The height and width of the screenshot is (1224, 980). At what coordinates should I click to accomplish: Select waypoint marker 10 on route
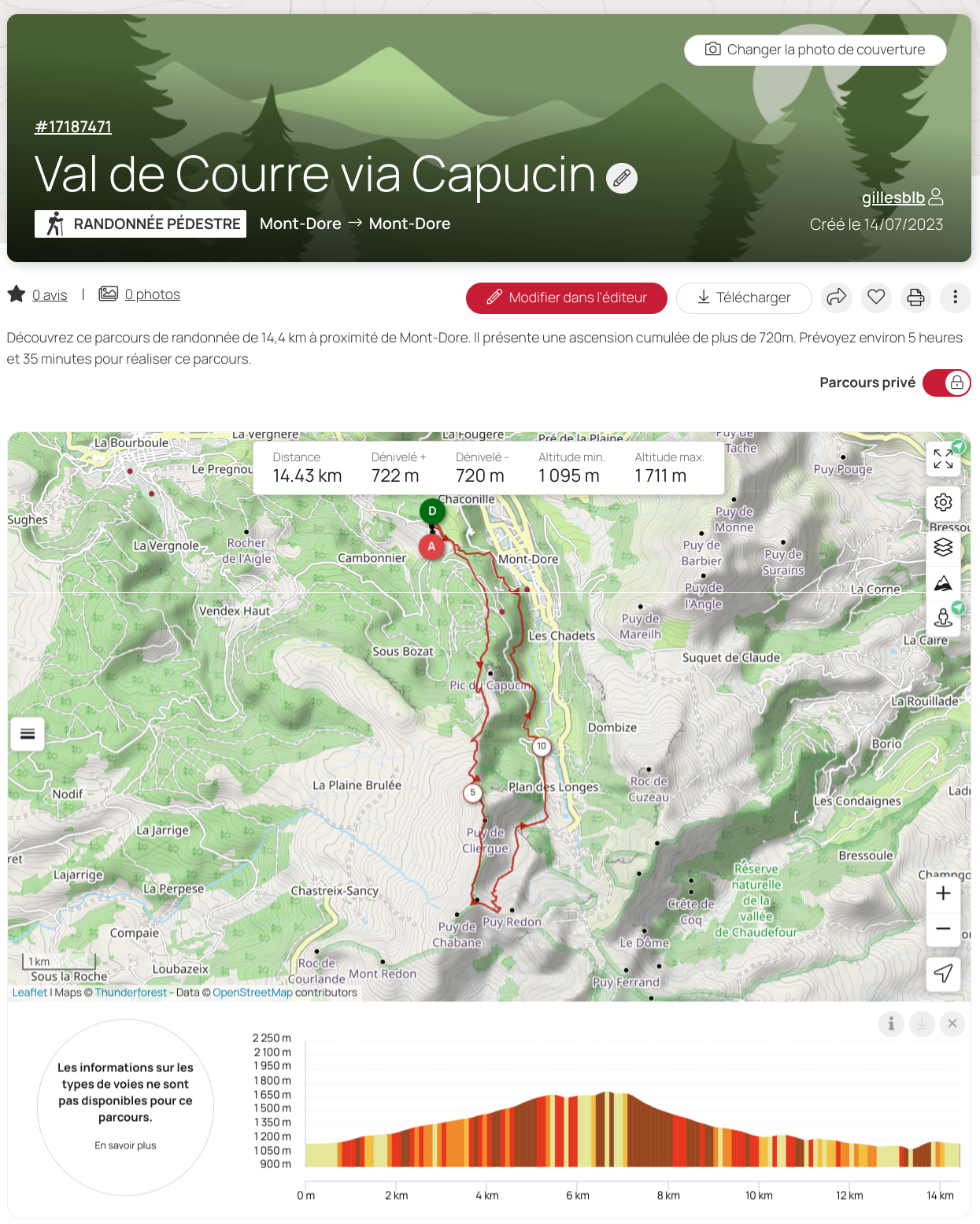pyautogui.click(x=542, y=746)
